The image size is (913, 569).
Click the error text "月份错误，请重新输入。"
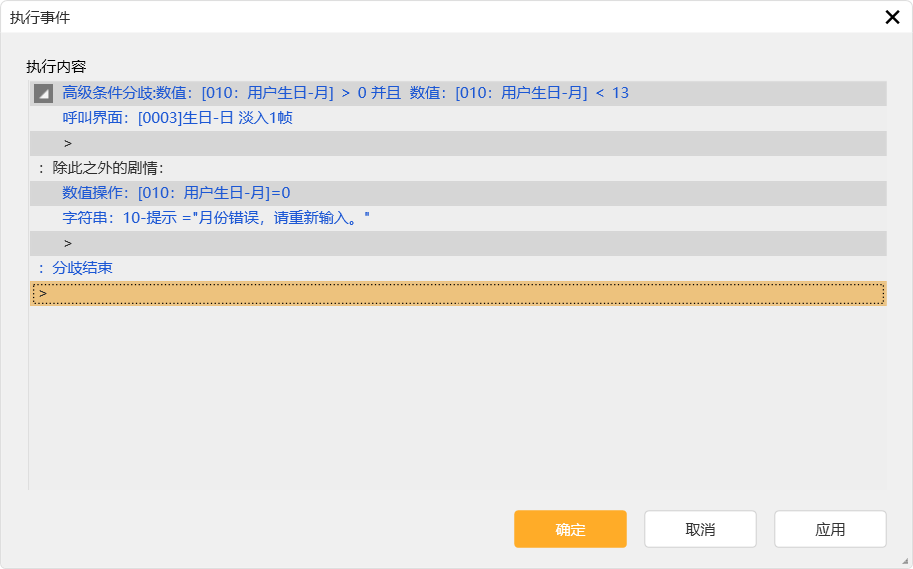[280, 218]
